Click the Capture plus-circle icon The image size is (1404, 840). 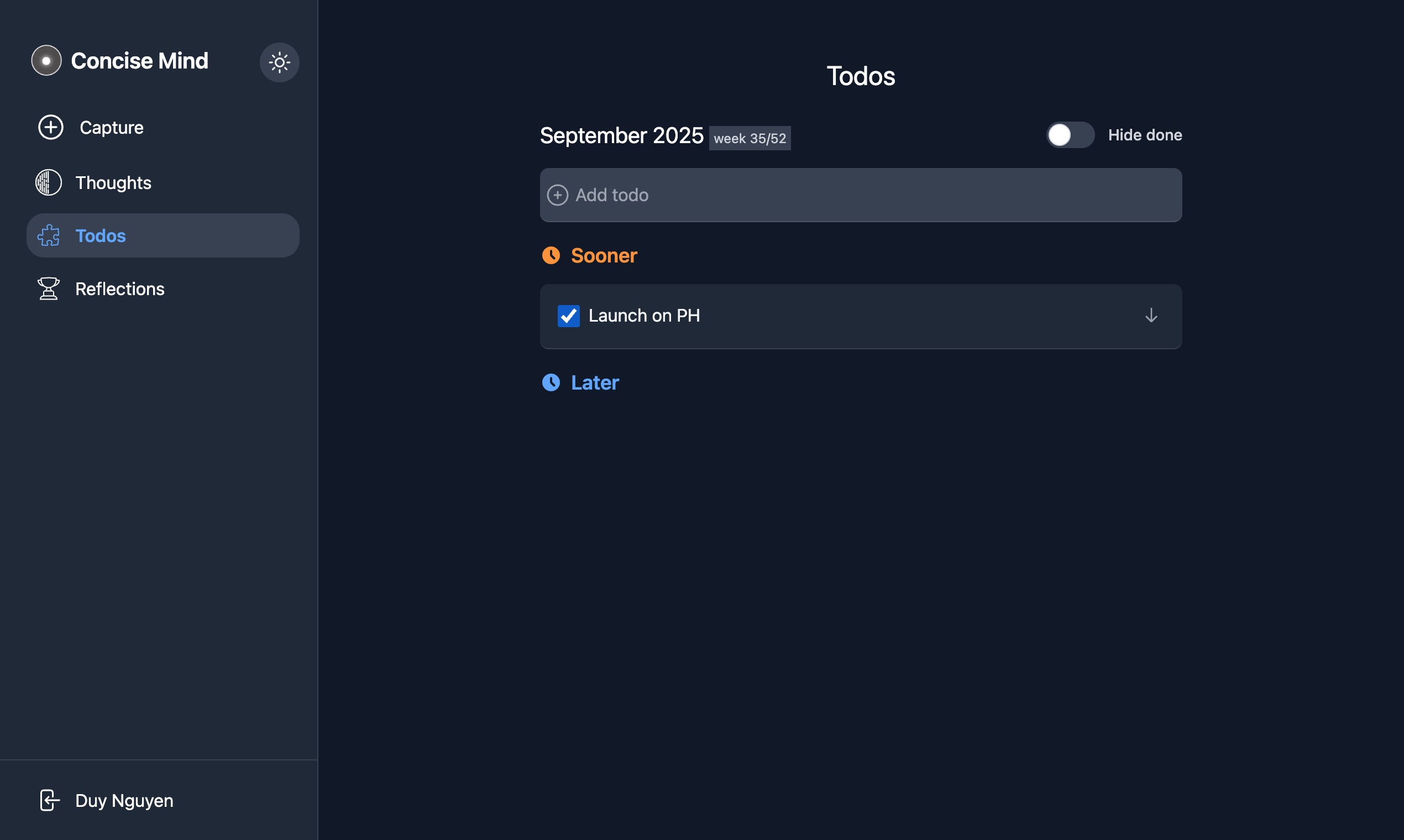[x=51, y=127]
